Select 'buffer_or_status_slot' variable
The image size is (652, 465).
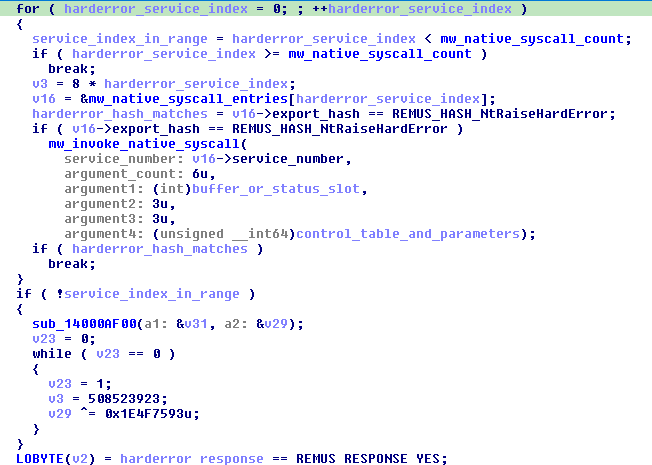click(276, 188)
